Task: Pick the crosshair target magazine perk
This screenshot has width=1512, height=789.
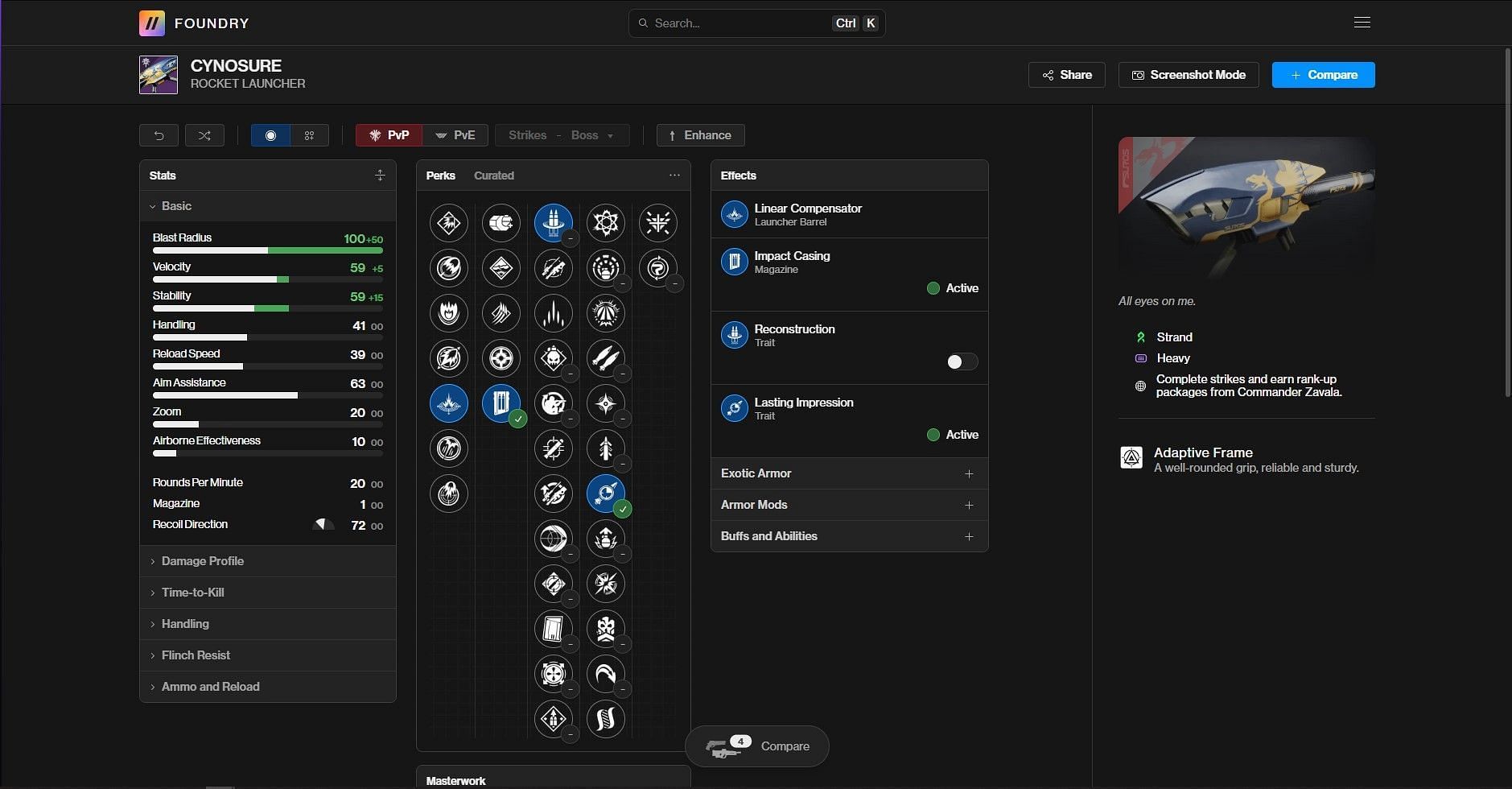Action: [501, 358]
